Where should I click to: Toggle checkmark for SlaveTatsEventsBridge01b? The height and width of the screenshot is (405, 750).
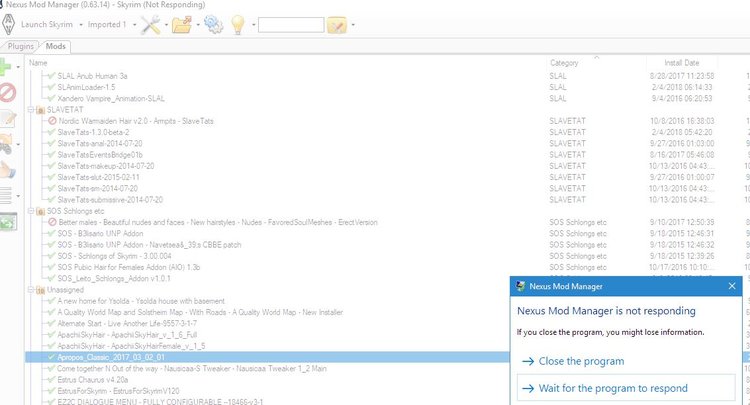point(52,154)
